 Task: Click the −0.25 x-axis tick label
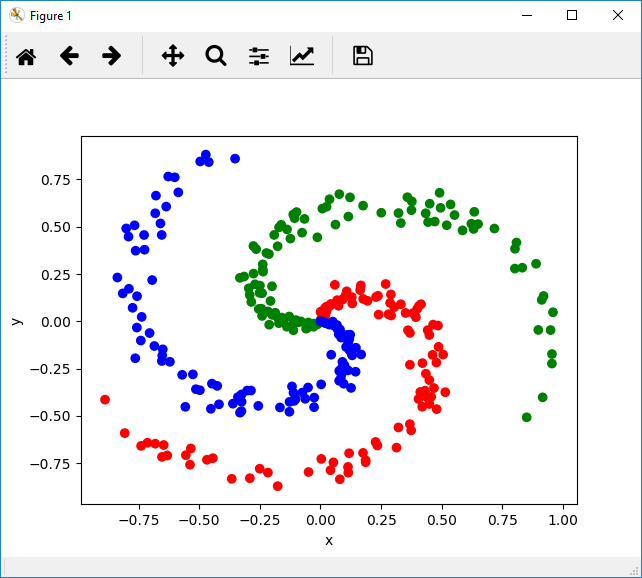click(260, 520)
